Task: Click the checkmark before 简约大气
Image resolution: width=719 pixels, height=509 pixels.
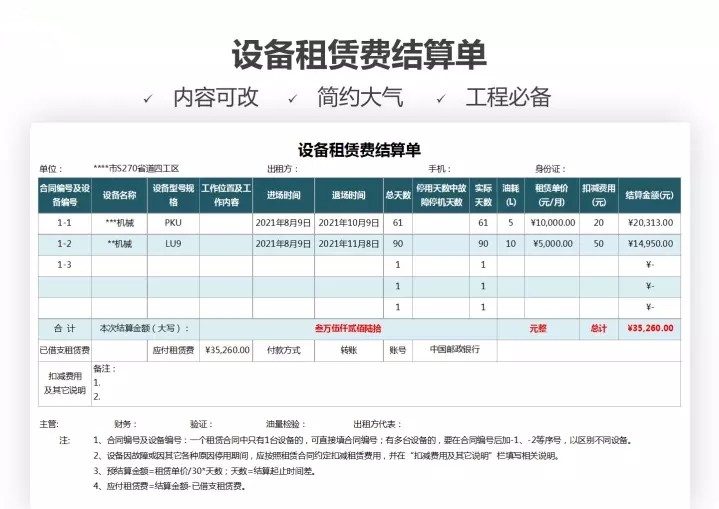Action: [x=292, y=99]
